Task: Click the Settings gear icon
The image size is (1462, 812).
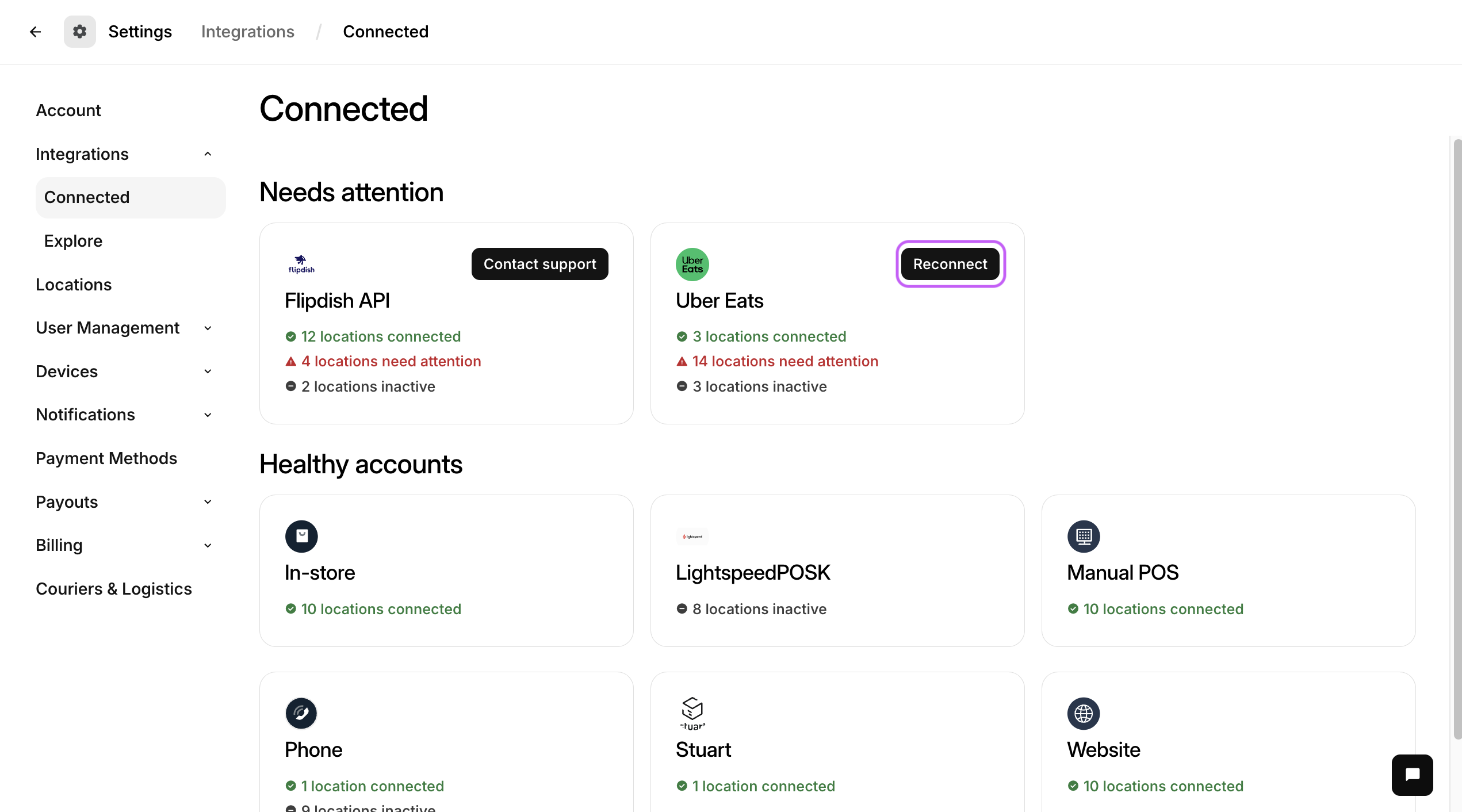Action: tap(79, 32)
